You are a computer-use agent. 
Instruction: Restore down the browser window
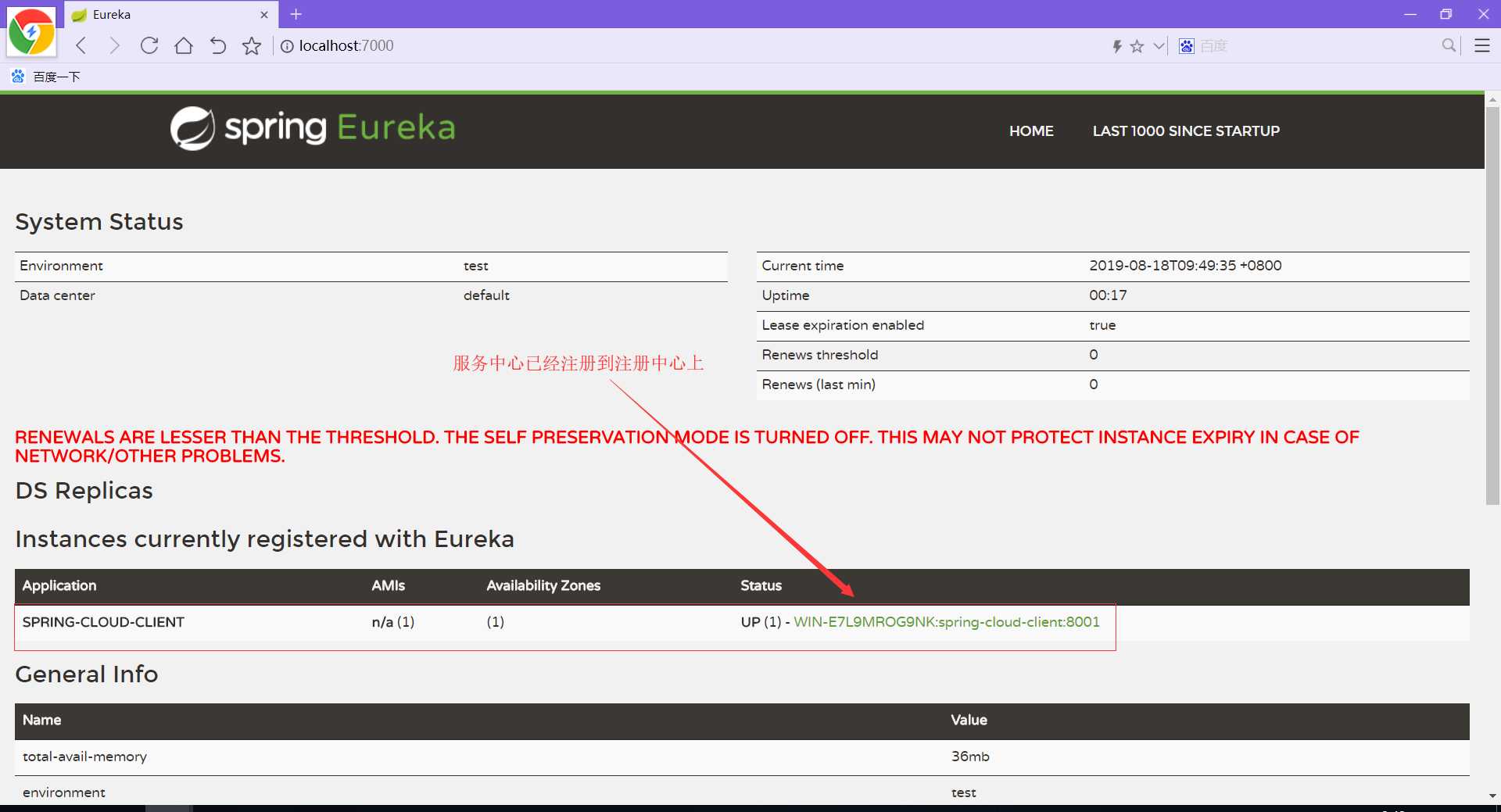[1446, 14]
